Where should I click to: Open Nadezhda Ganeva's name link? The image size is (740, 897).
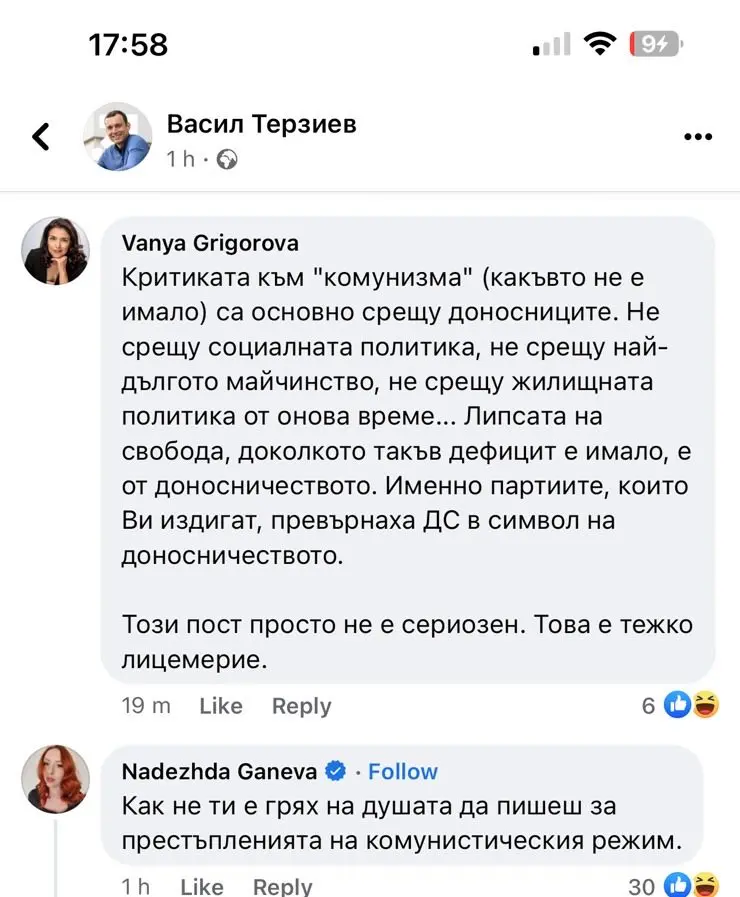point(219,771)
